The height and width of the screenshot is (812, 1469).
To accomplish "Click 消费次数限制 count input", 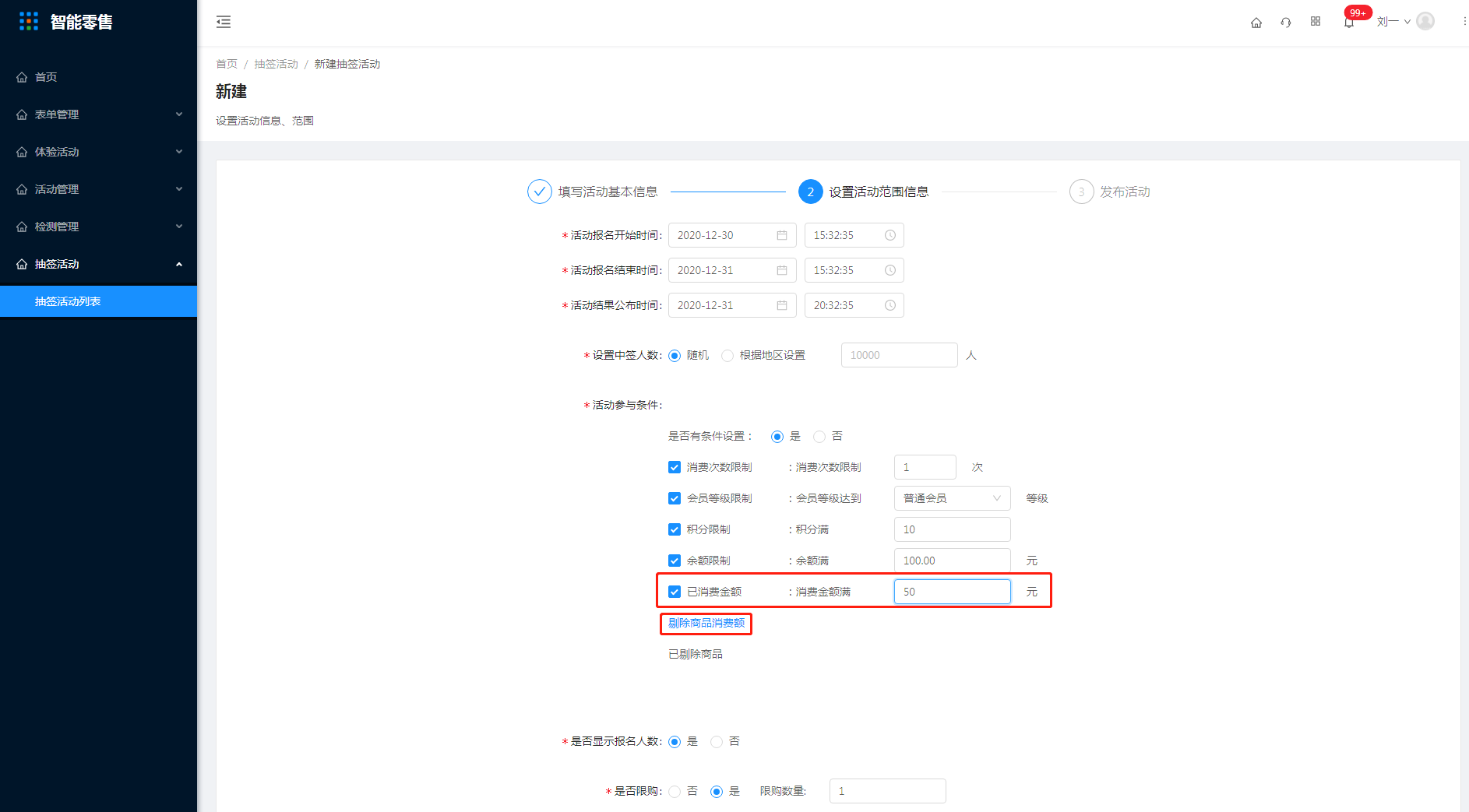I will point(925,467).
